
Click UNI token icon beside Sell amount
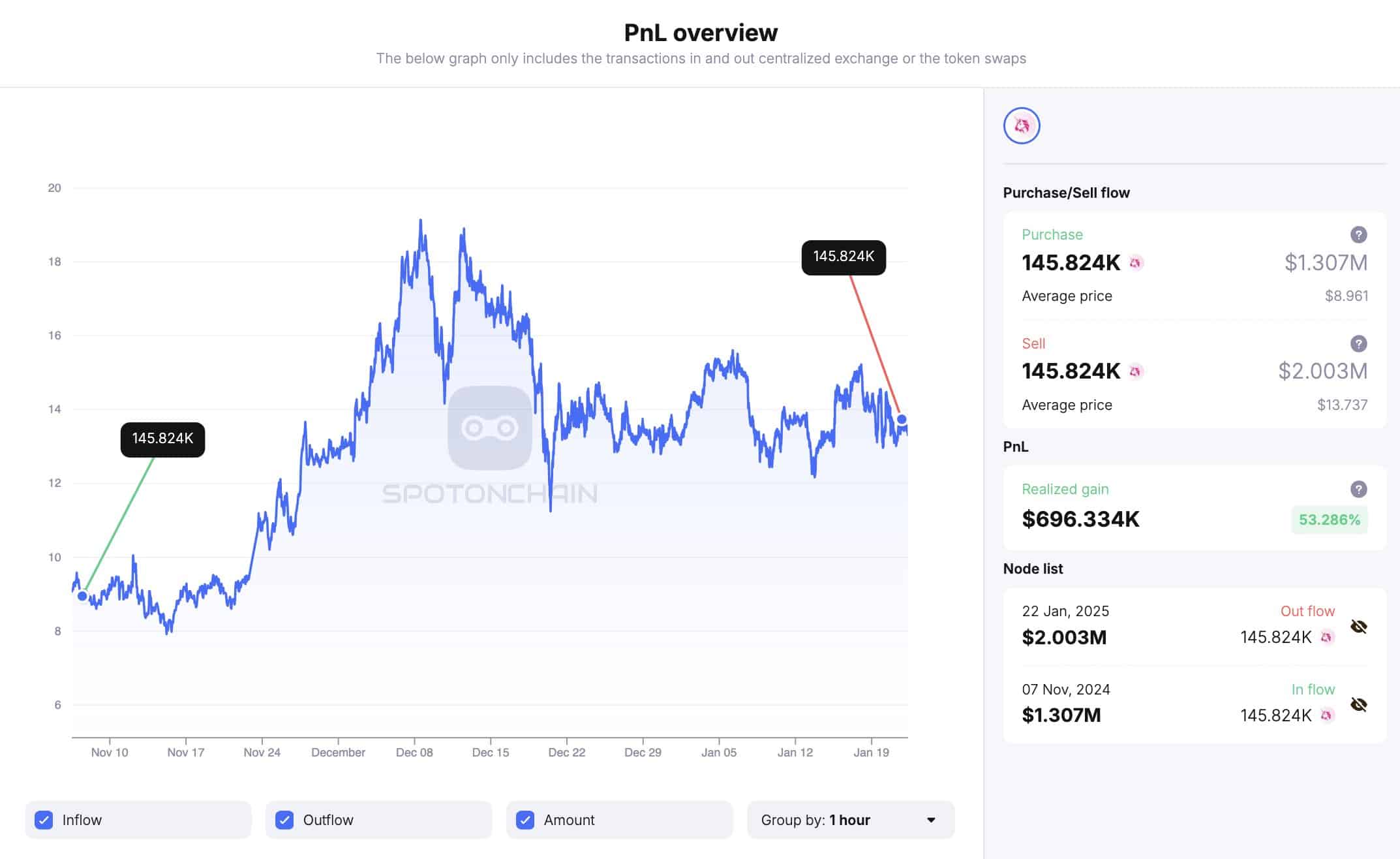coord(1136,371)
